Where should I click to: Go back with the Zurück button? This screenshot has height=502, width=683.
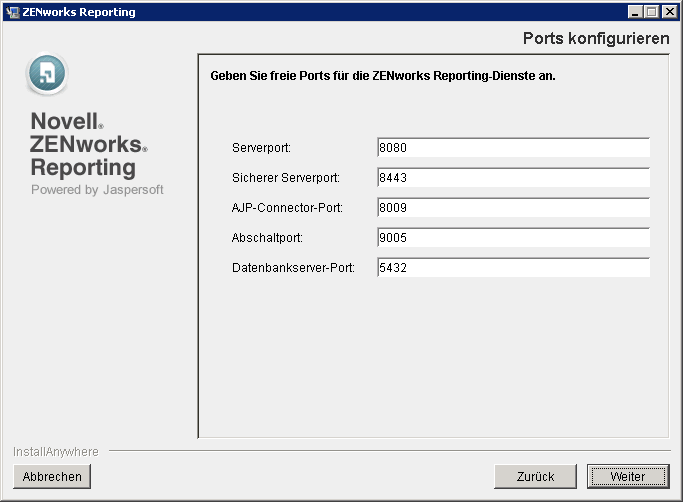click(x=536, y=477)
